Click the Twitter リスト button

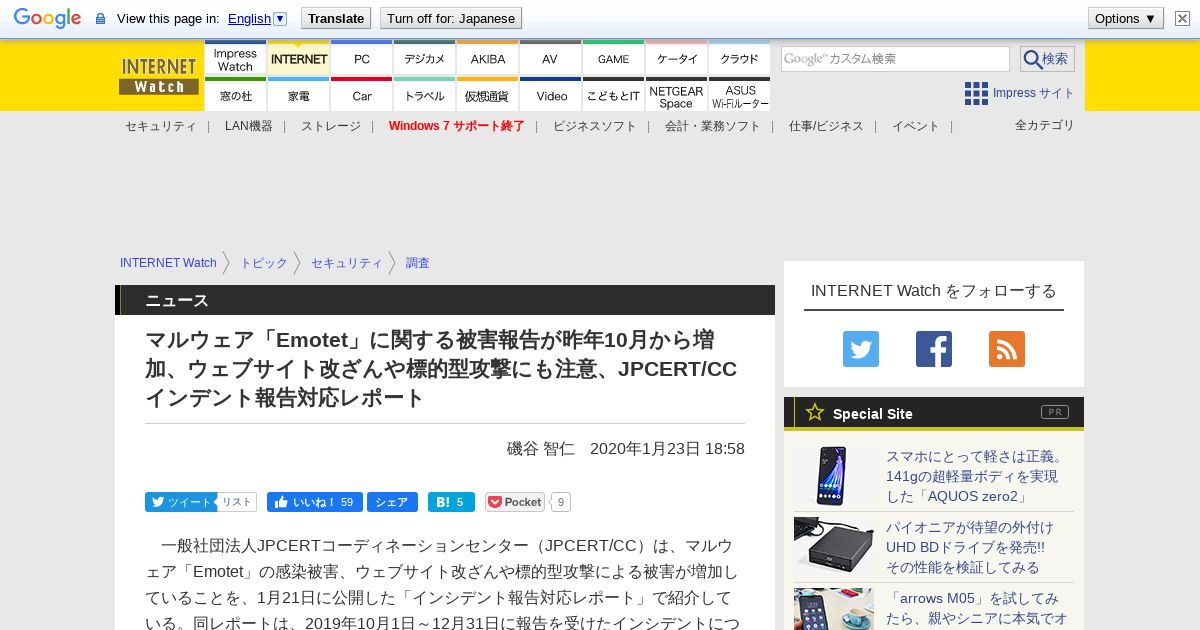(237, 502)
